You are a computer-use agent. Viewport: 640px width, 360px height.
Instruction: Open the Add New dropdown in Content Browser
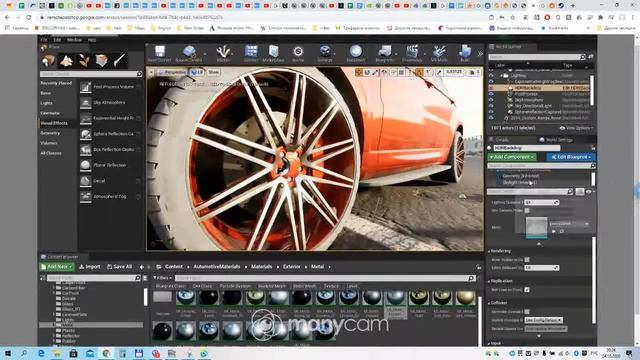(x=57, y=267)
